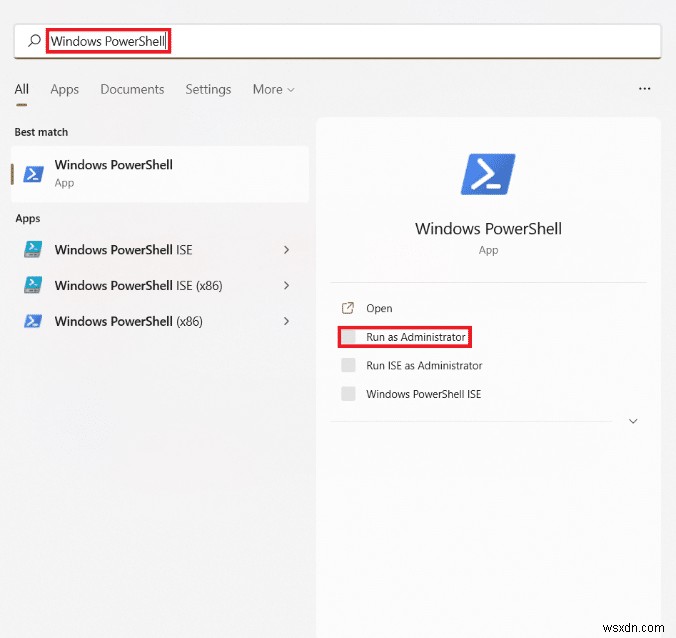The width and height of the screenshot is (676, 638).
Task: Click the icon beside Run ISE as Administrator
Action: pos(348,365)
